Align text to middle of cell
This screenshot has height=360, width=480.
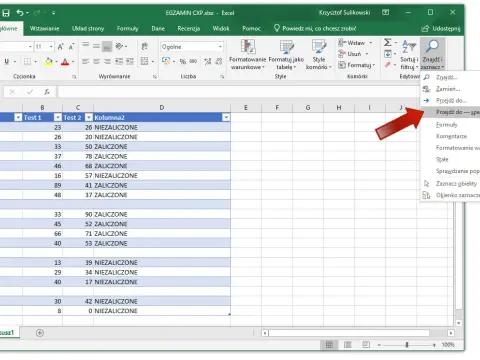coord(96,46)
